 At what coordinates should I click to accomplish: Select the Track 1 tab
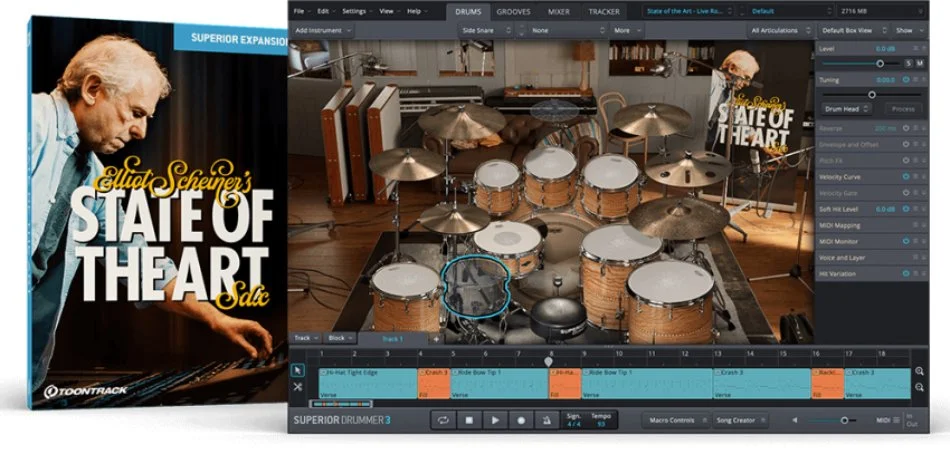click(x=392, y=339)
